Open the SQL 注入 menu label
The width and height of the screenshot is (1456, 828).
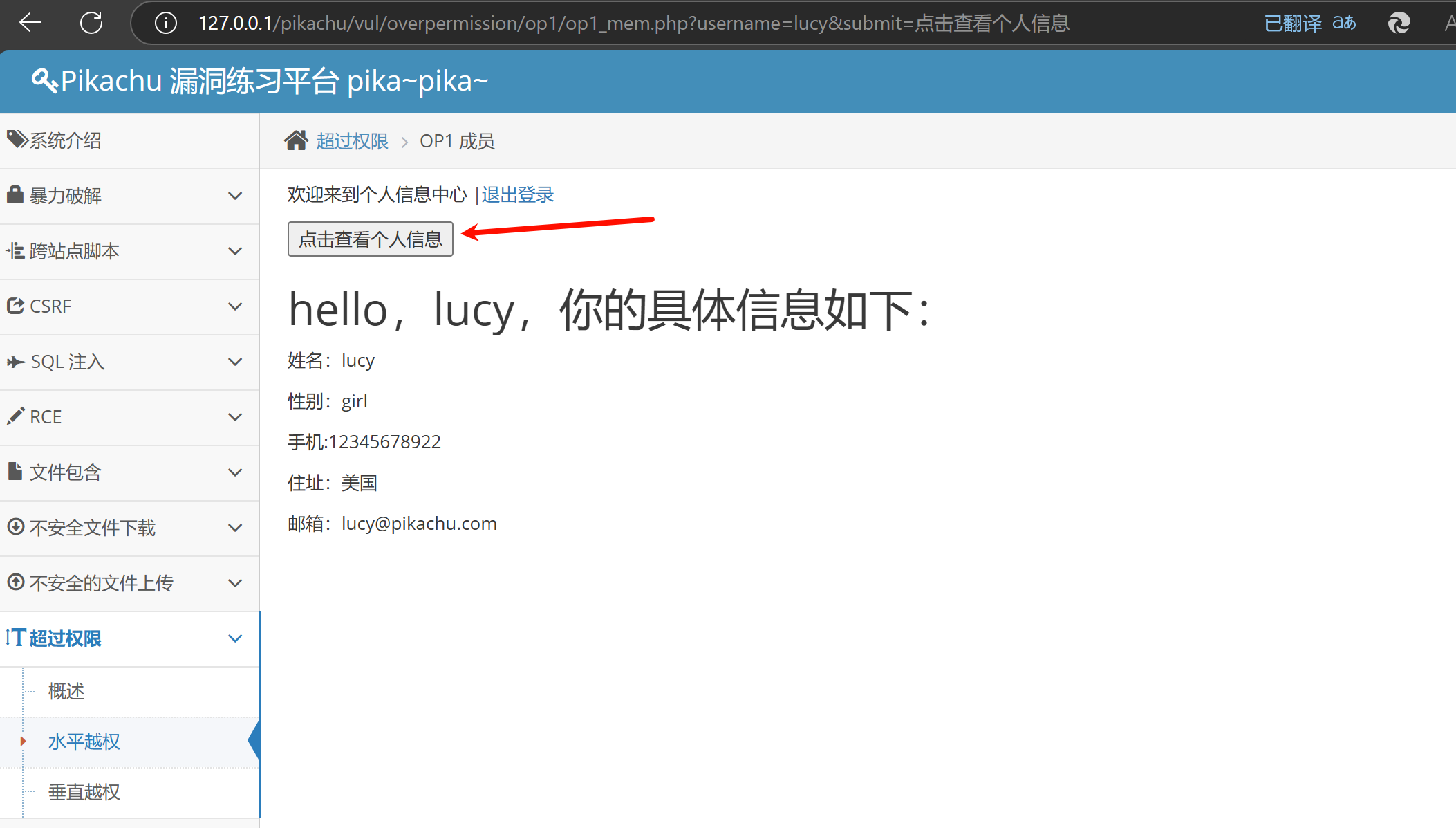point(68,362)
